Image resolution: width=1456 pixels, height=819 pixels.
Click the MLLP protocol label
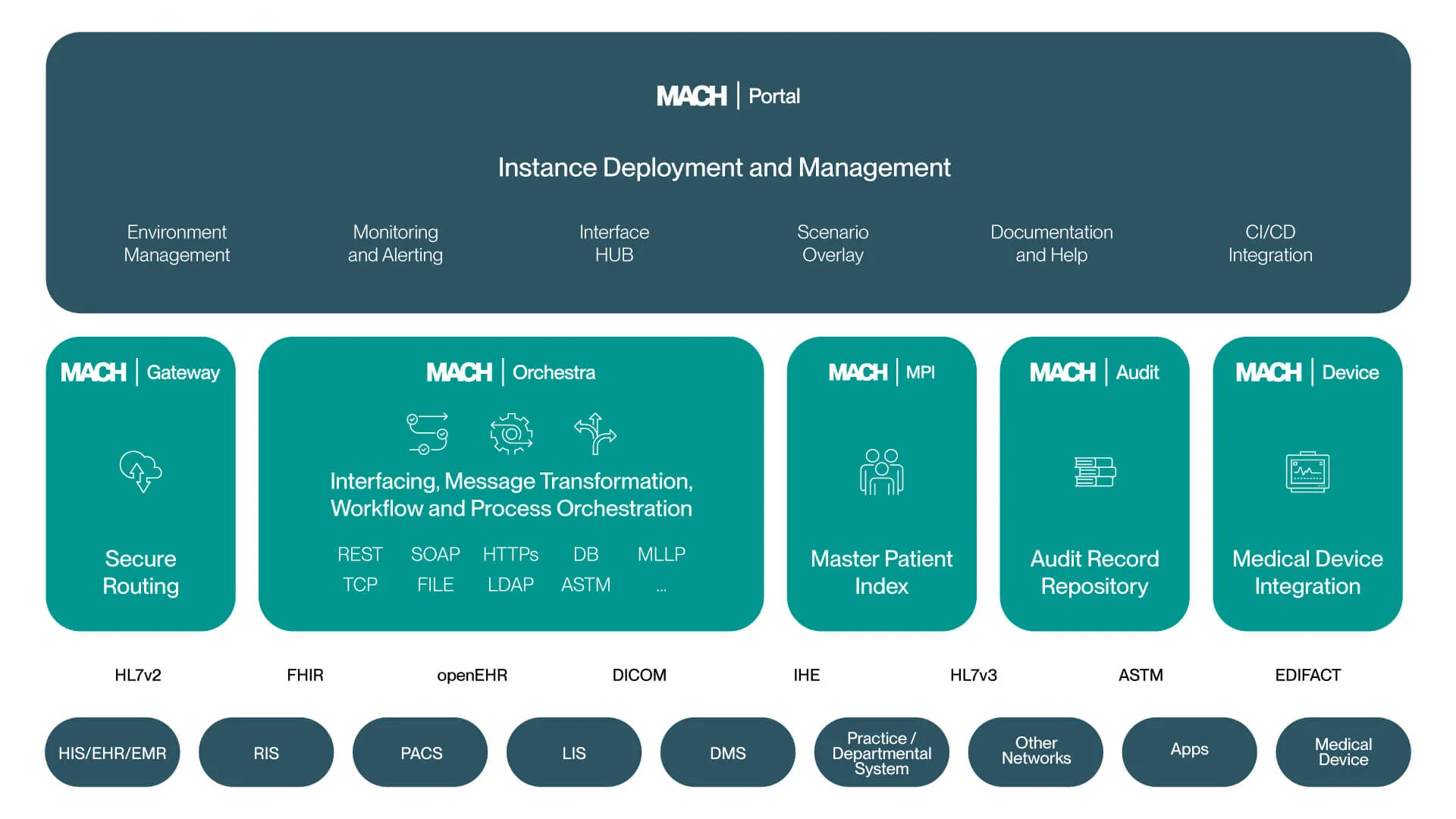click(661, 554)
